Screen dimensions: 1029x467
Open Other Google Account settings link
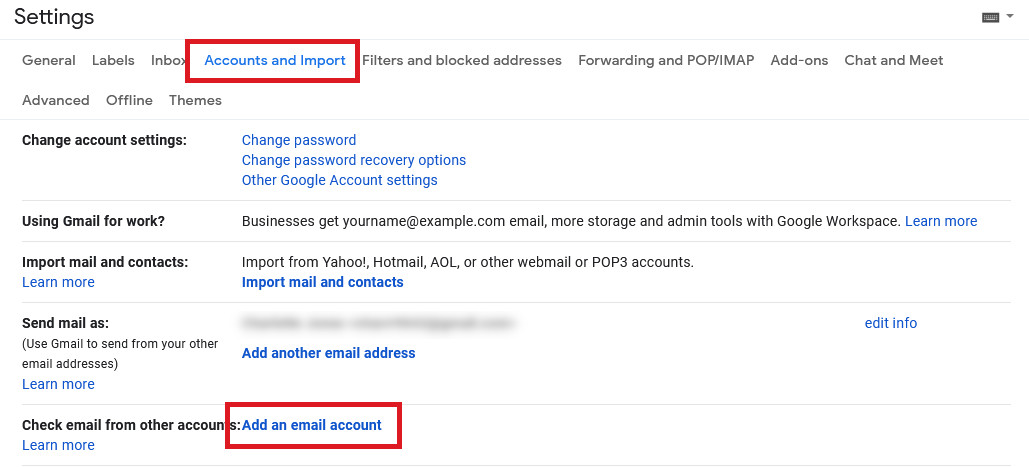340,180
